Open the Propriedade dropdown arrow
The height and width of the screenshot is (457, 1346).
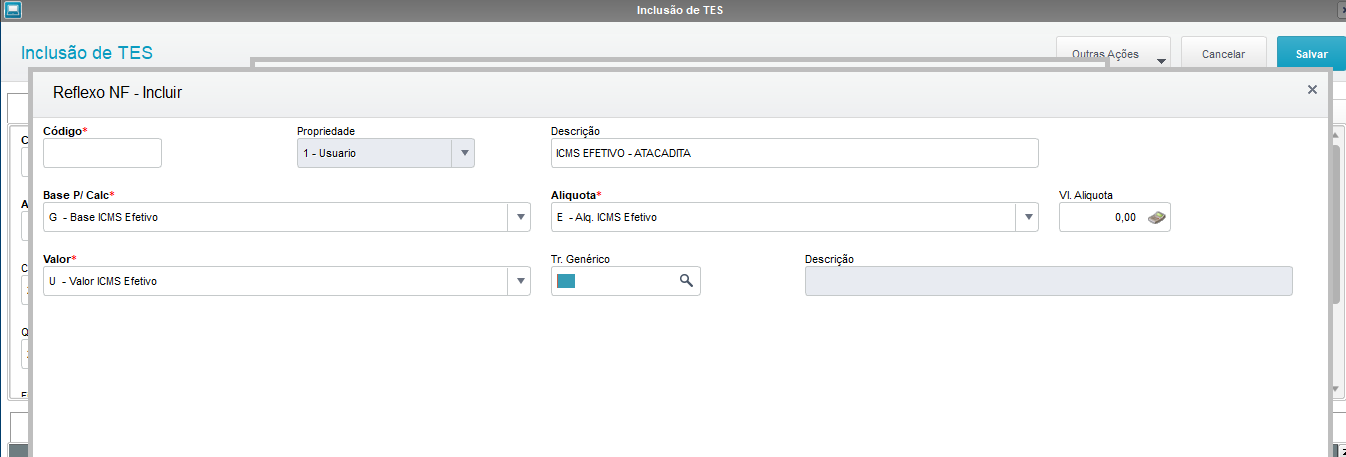[x=463, y=153]
